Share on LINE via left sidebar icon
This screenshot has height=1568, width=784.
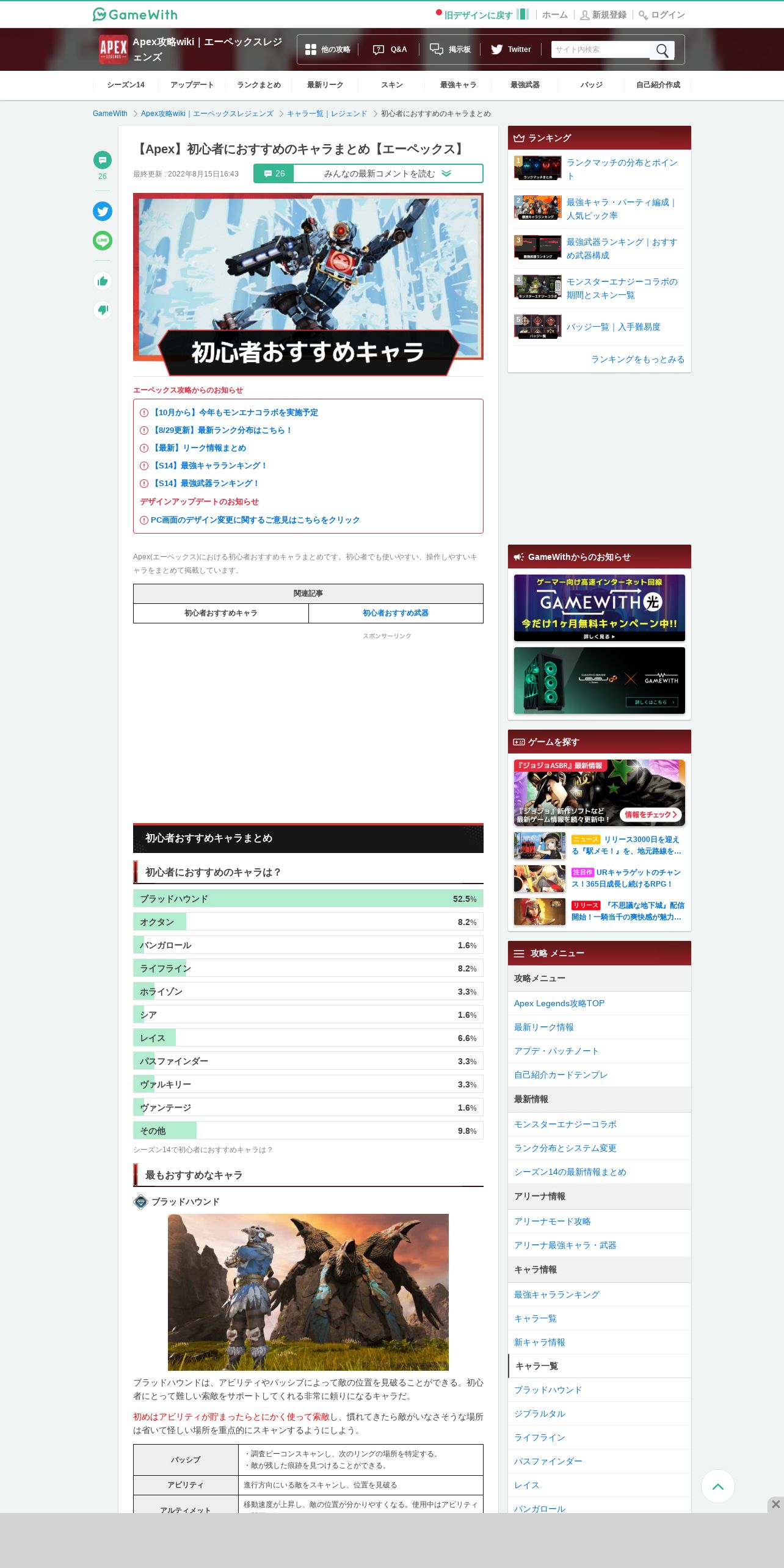coord(103,241)
